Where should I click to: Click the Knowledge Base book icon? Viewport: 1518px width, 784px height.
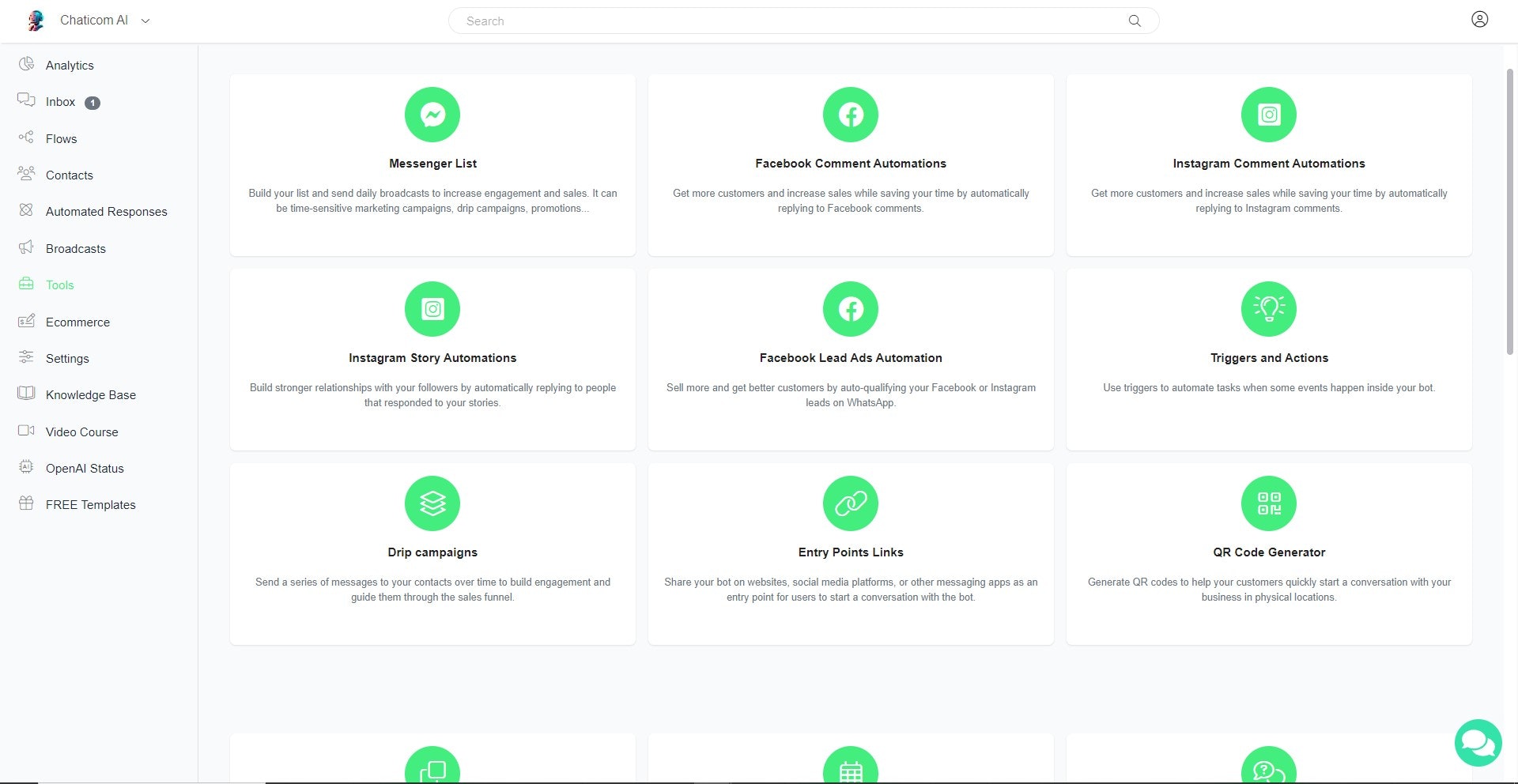(26, 394)
